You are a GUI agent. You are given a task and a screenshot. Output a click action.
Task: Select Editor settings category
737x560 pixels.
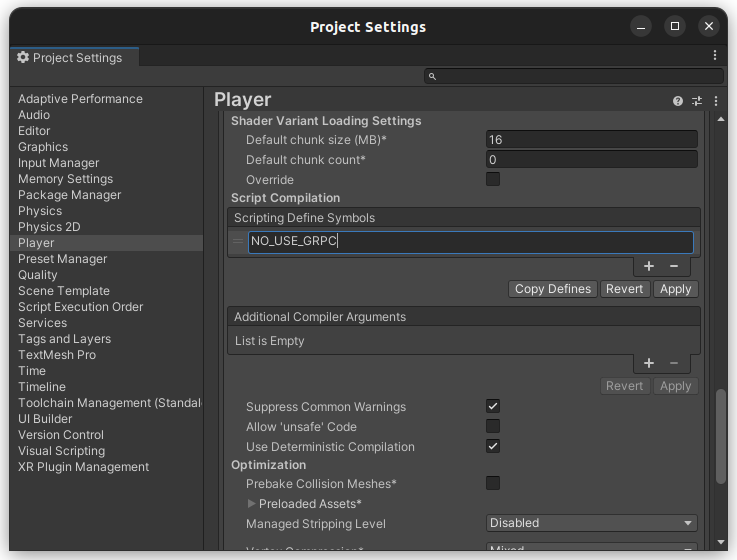click(34, 131)
